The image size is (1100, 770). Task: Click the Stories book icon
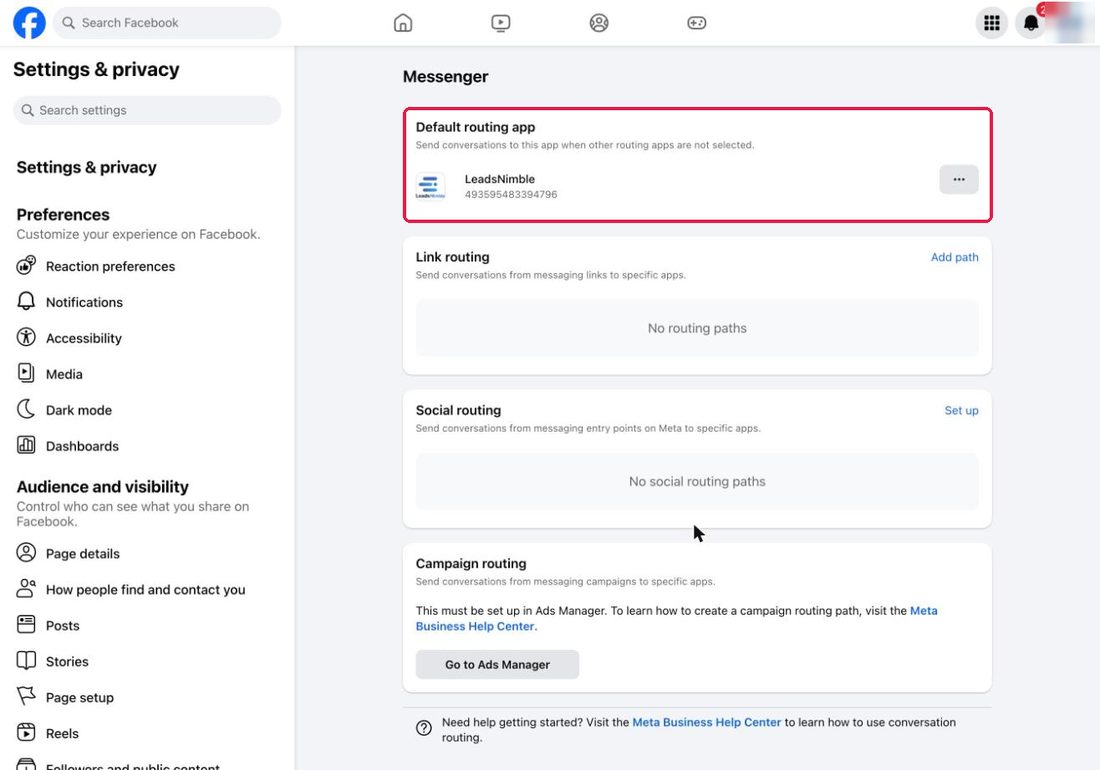pyautogui.click(x=26, y=661)
